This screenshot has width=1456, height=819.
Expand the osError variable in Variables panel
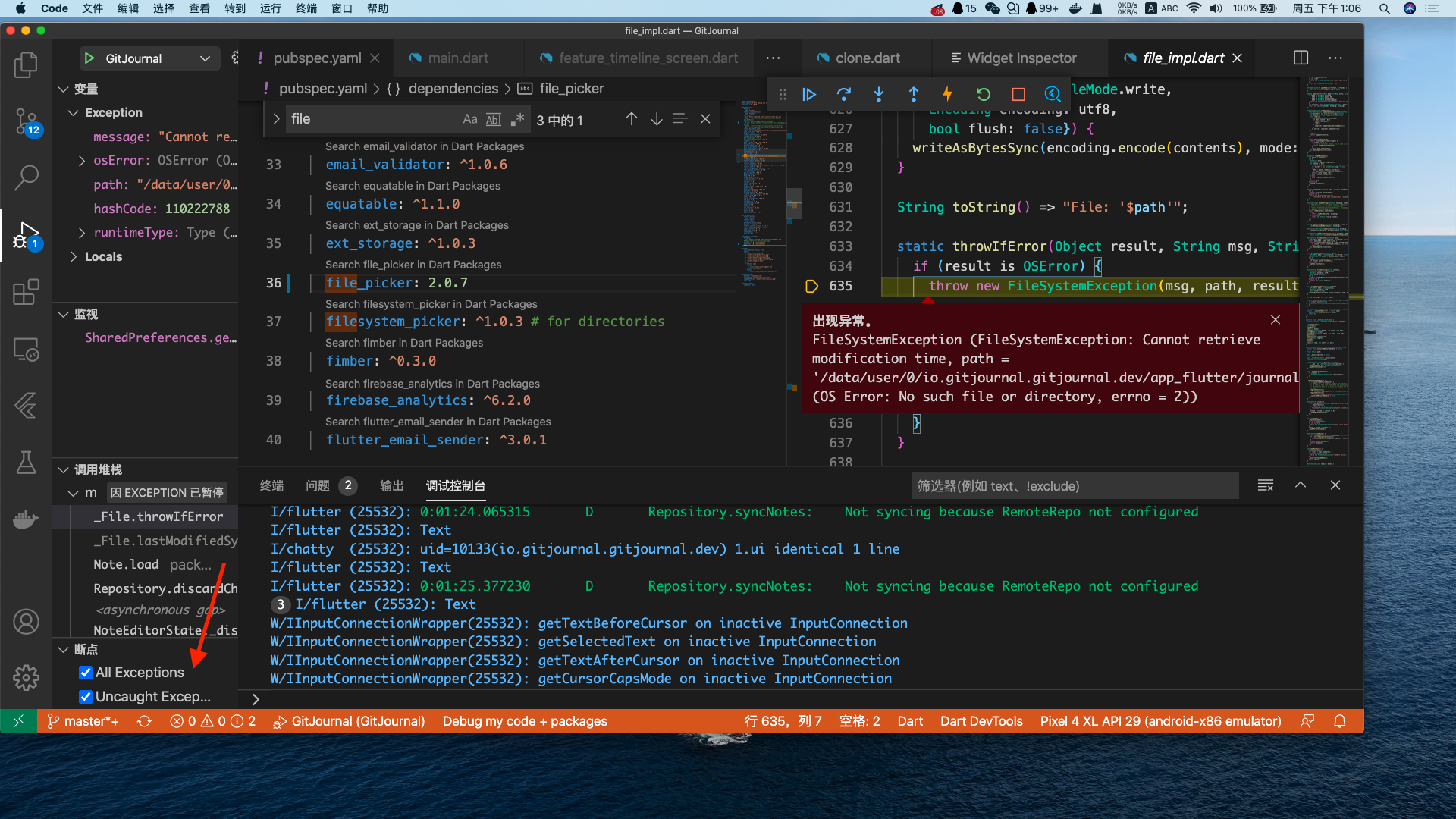82,160
